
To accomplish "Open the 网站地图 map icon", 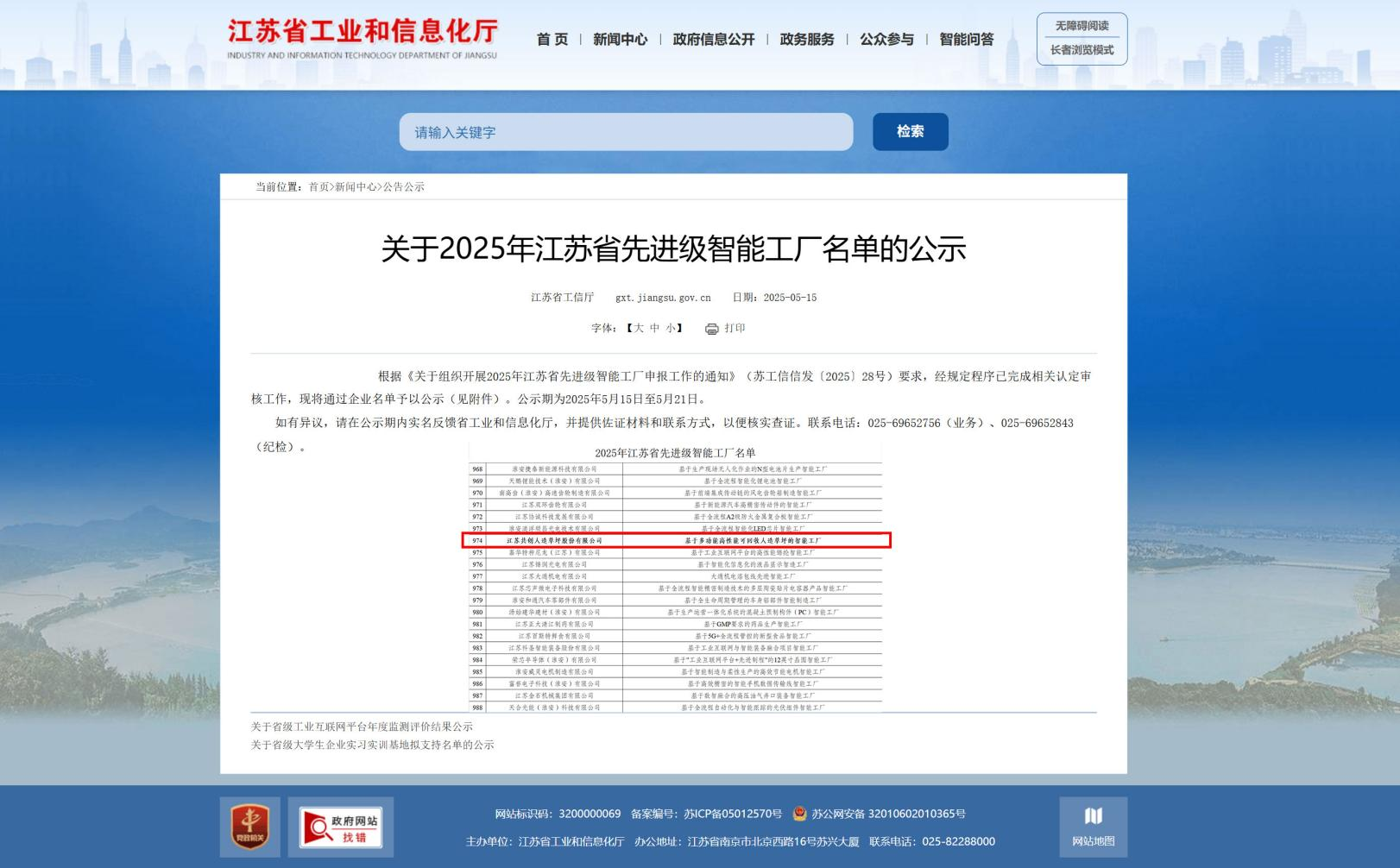I will click(x=1093, y=827).
